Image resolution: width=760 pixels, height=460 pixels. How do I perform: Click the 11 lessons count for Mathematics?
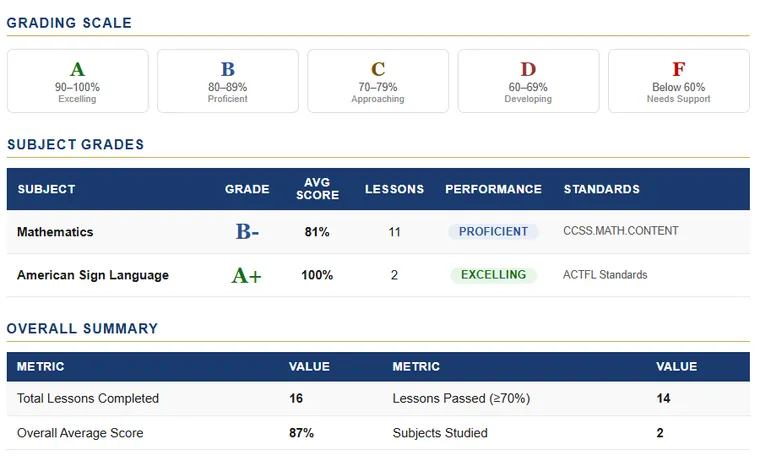click(395, 232)
